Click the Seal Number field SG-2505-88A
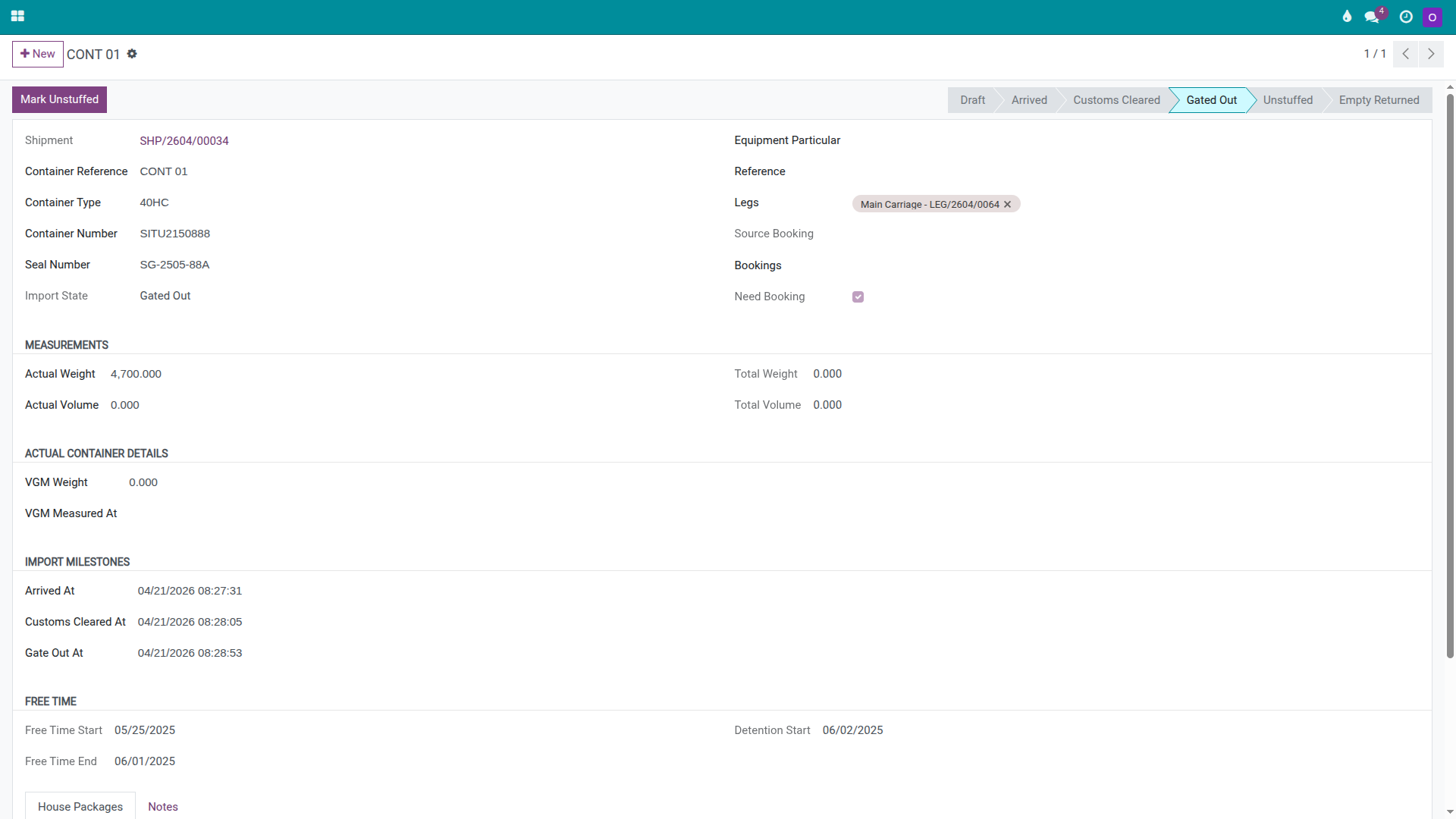1456x819 pixels. tap(425, 265)
